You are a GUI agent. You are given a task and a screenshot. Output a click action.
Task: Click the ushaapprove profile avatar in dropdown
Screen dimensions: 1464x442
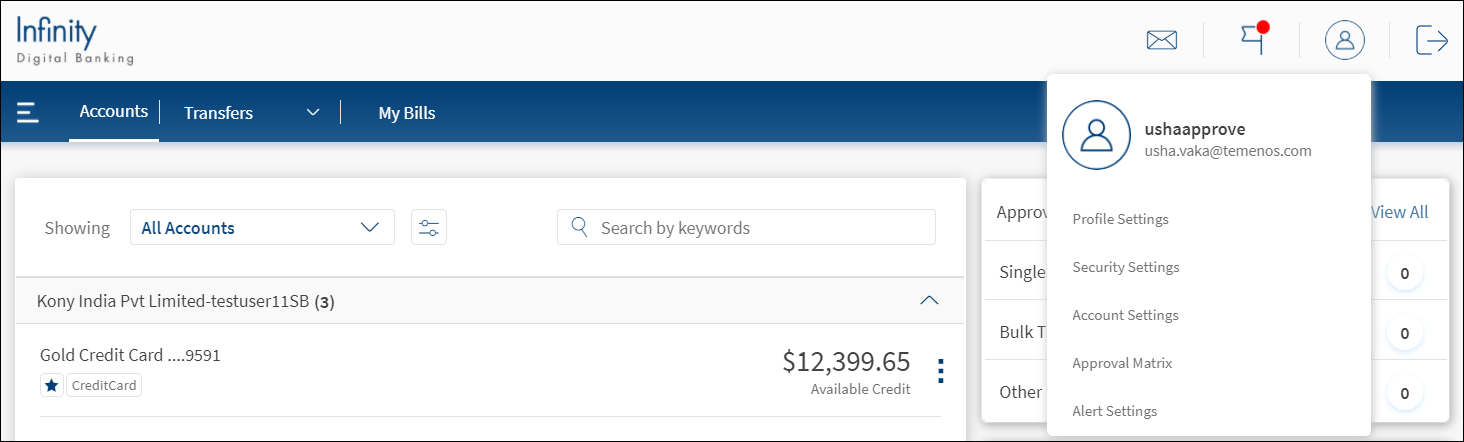[x=1096, y=135]
